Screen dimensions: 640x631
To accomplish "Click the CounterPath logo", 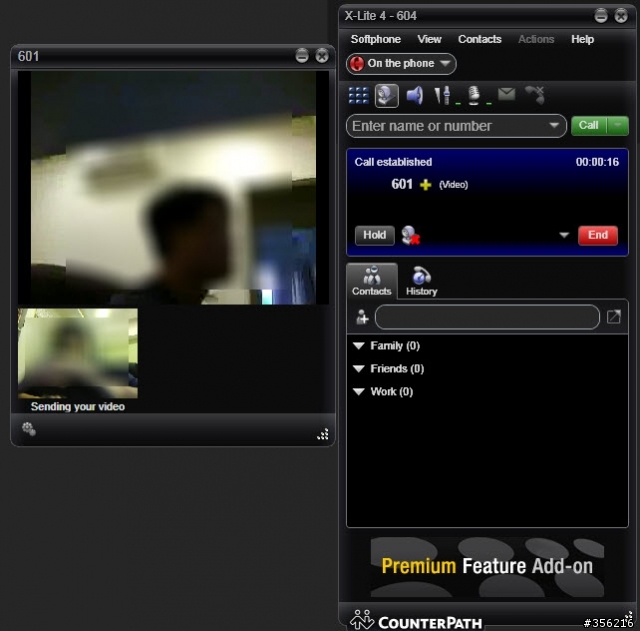I will 416,621.
